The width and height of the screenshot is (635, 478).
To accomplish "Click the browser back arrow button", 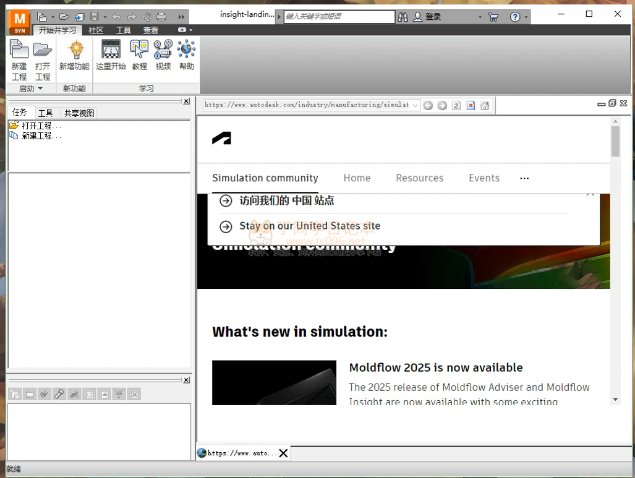I will pyautogui.click(x=428, y=105).
